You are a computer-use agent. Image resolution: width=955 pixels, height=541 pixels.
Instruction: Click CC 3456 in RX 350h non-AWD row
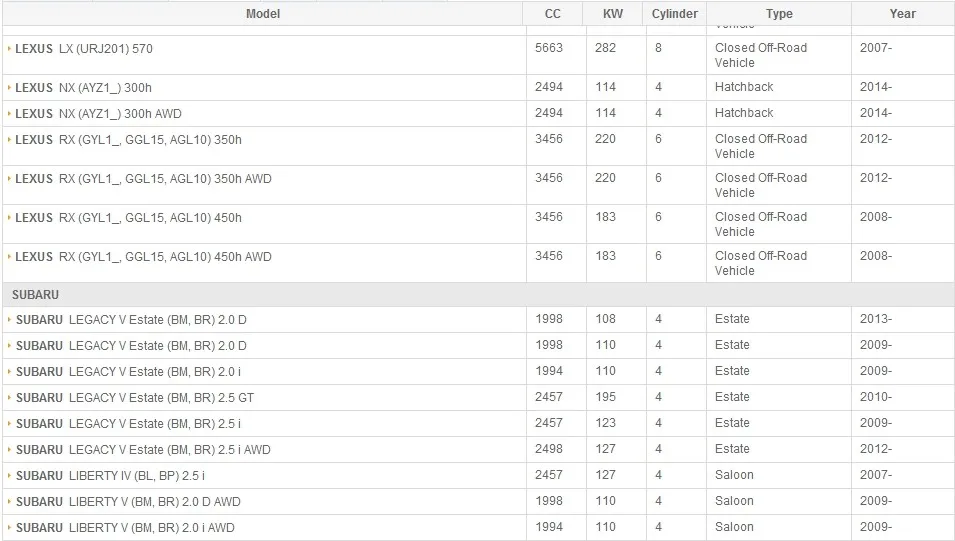(549, 139)
